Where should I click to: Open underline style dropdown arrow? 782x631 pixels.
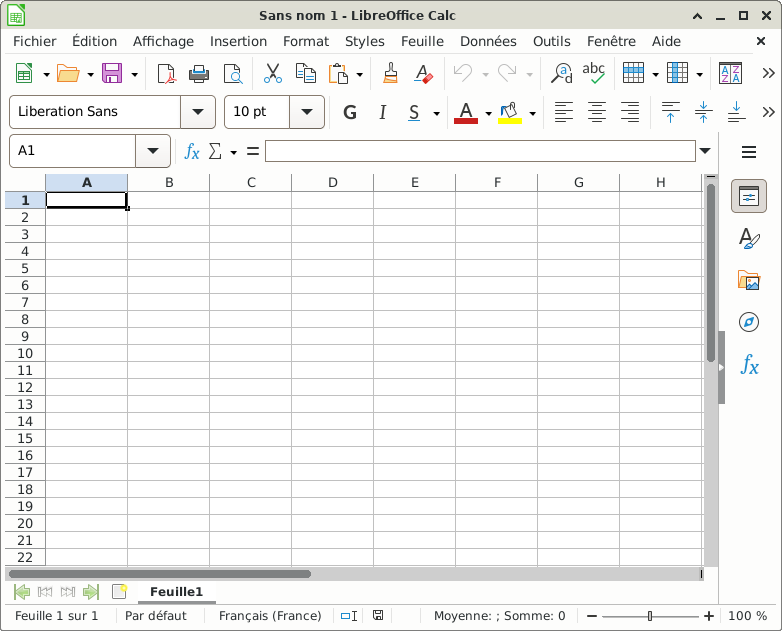coord(436,114)
